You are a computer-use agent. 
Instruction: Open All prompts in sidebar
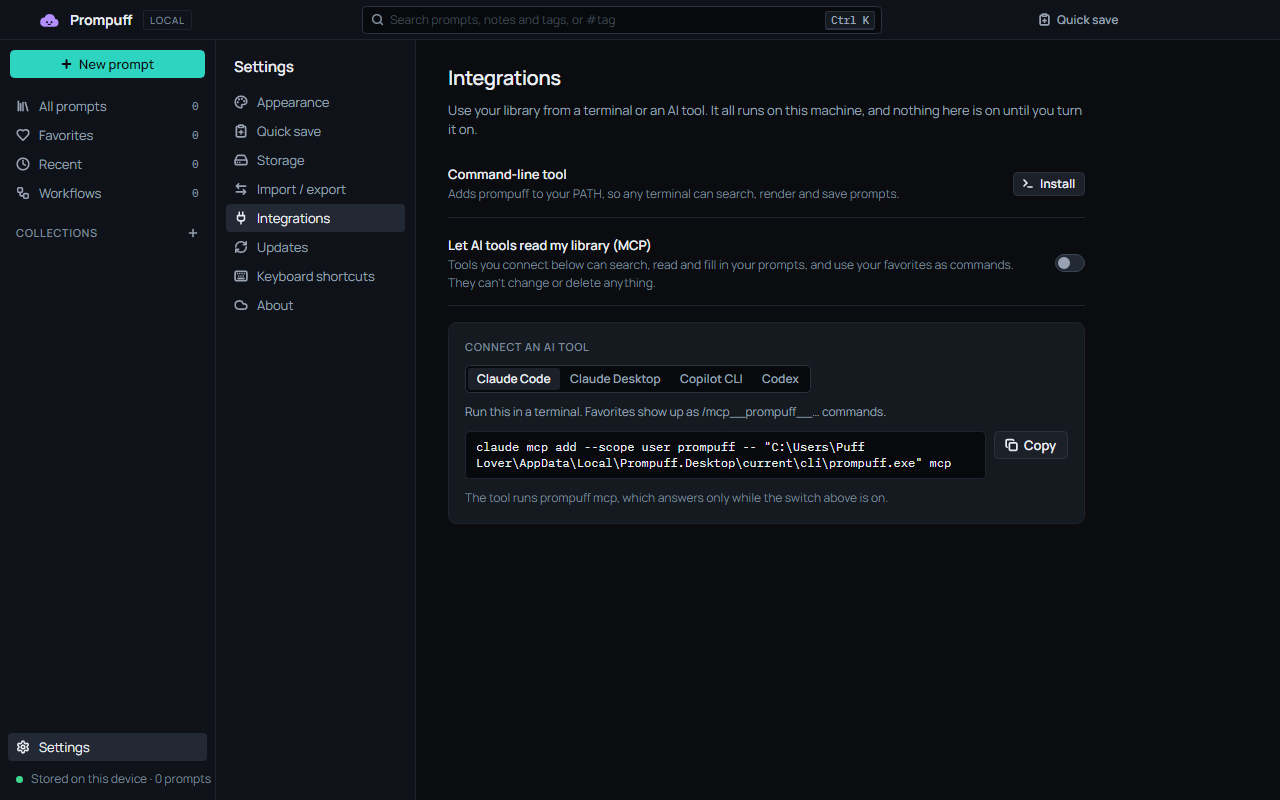point(107,106)
